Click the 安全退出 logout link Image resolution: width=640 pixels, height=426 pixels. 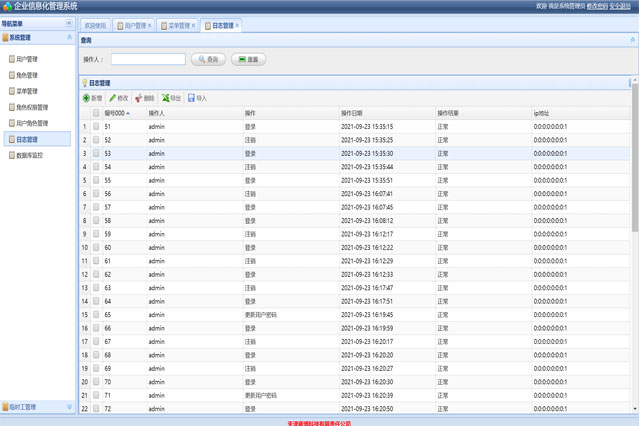620,6
